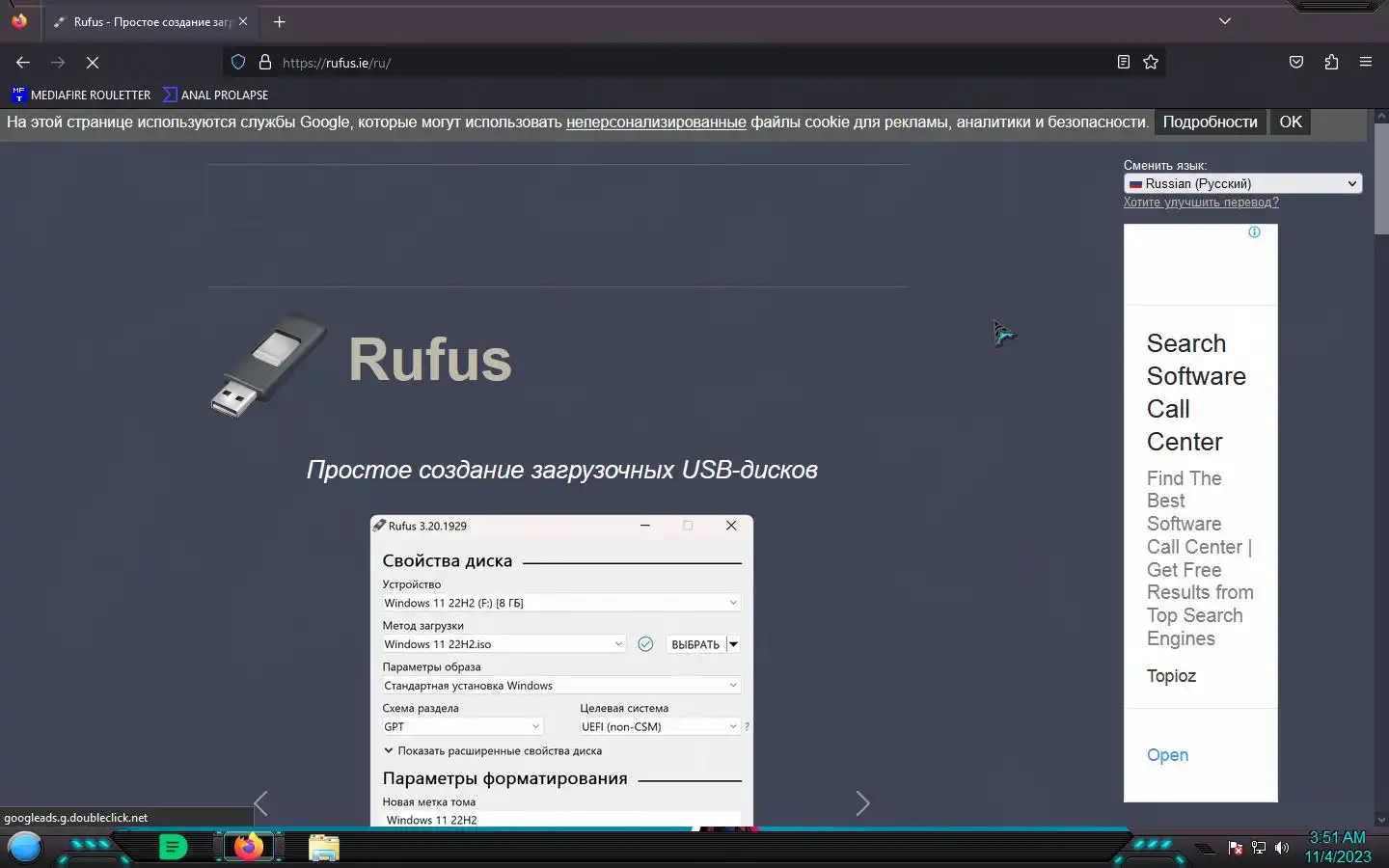
Task: Click the Rufus 3.20.1929 screenshot image
Action: coord(561,671)
